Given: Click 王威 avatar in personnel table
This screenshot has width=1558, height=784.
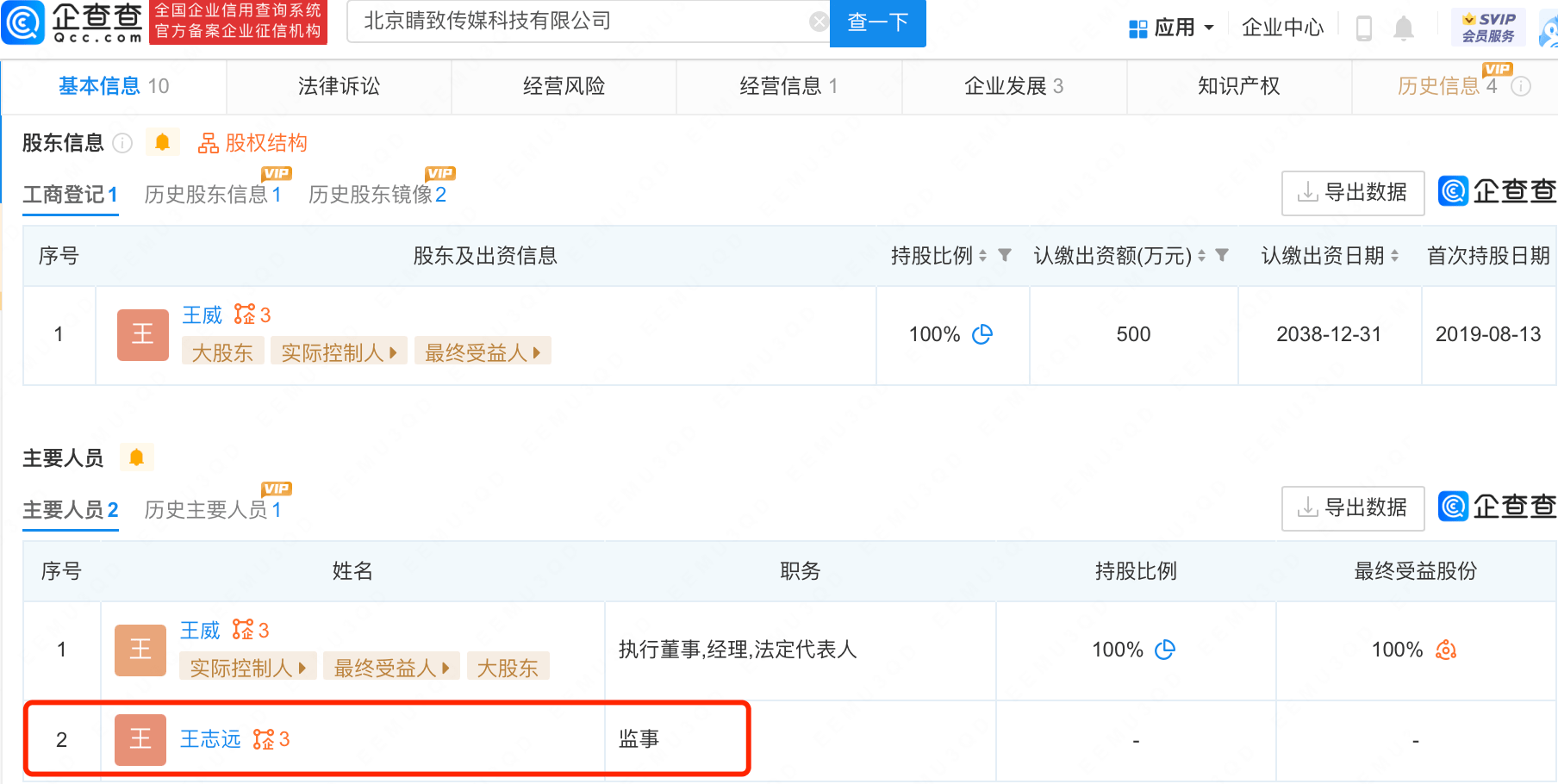Looking at the screenshot, I should tap(140, 650).
